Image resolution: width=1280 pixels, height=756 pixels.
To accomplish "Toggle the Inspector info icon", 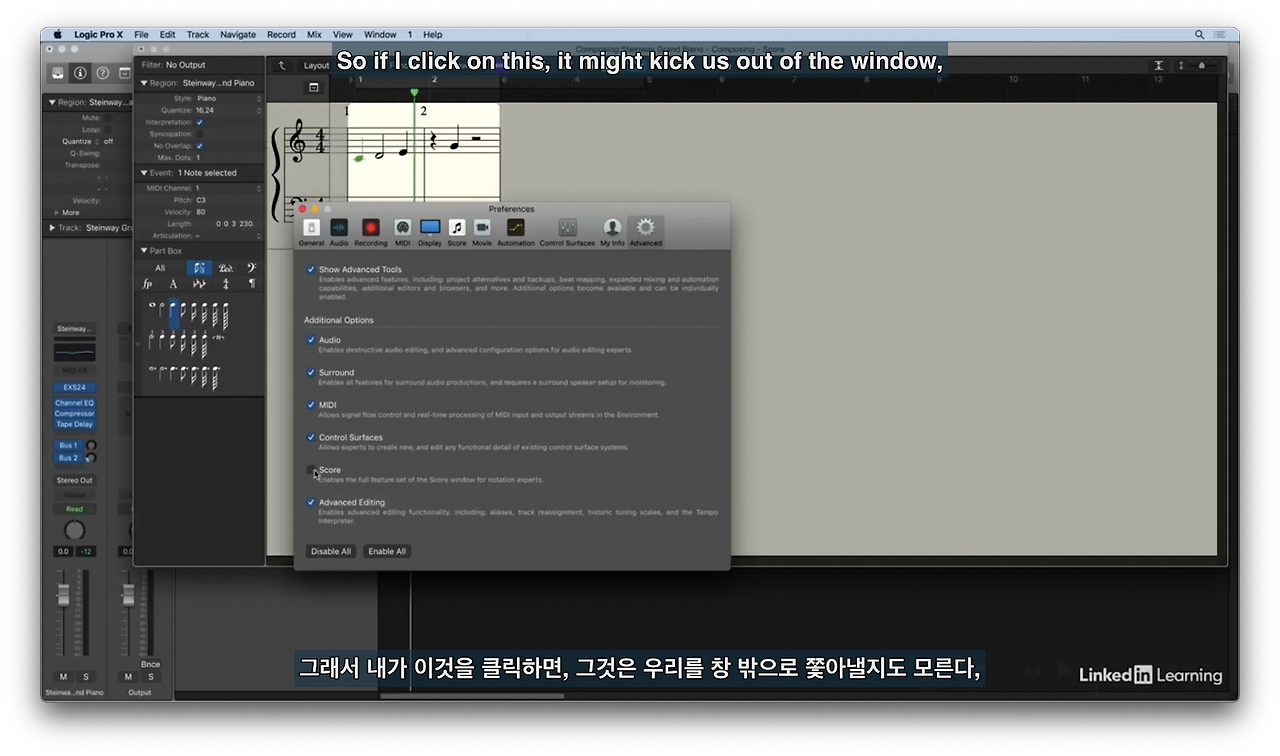I will point(80,73).
